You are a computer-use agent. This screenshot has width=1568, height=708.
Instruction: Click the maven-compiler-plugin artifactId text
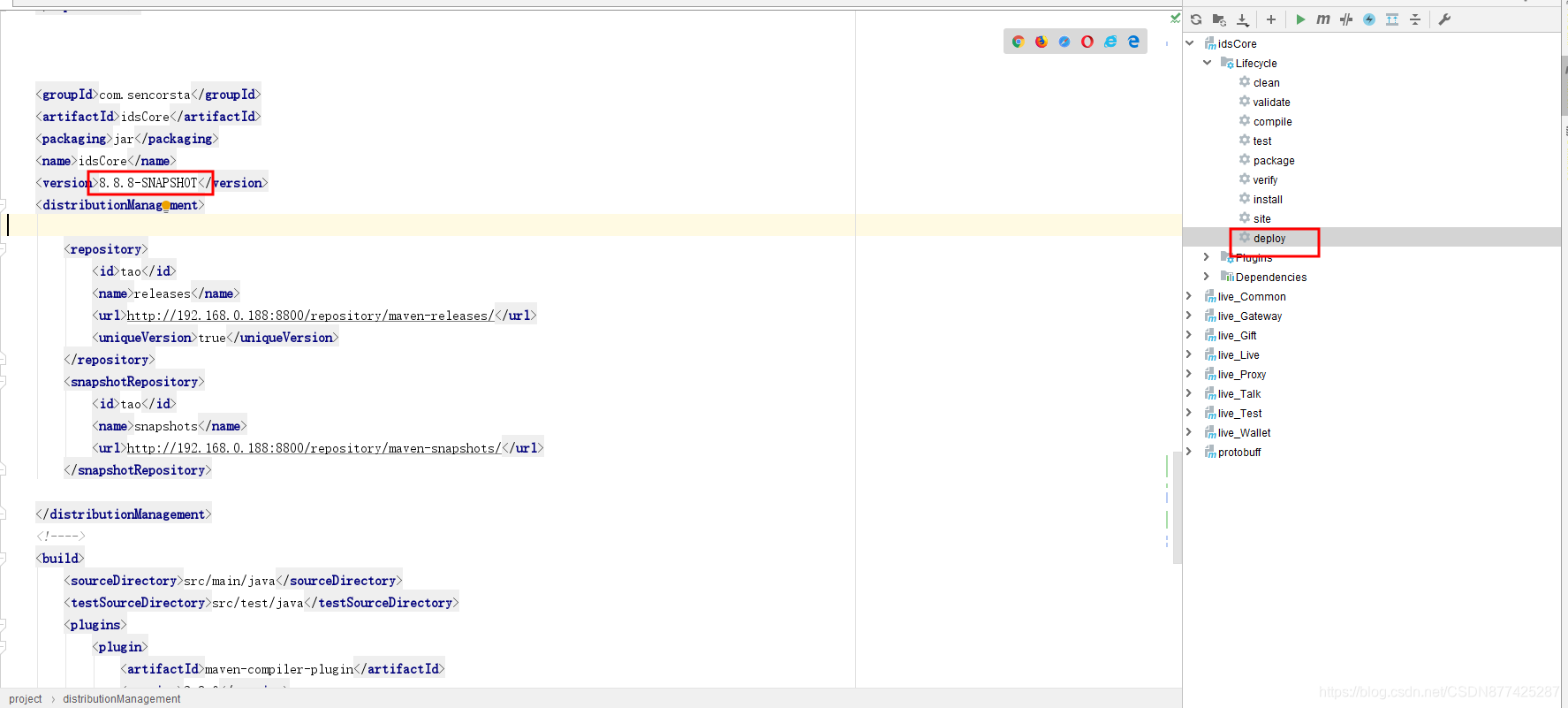tap(279, 669)
